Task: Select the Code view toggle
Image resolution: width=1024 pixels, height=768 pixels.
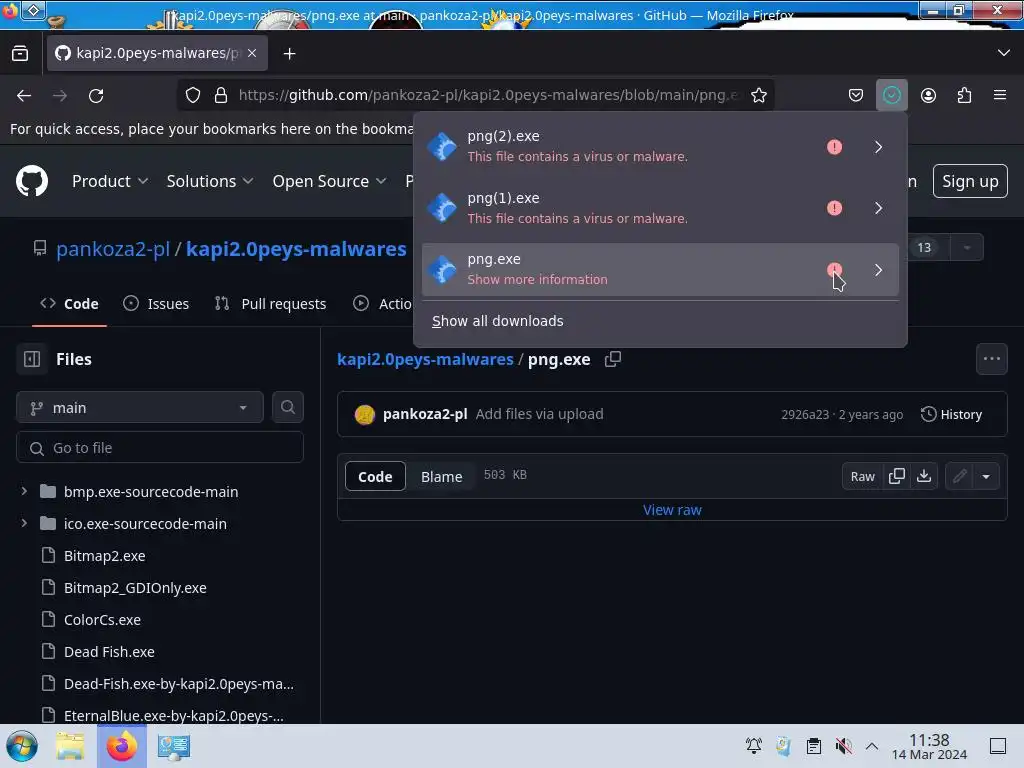Action: point(375,477)
